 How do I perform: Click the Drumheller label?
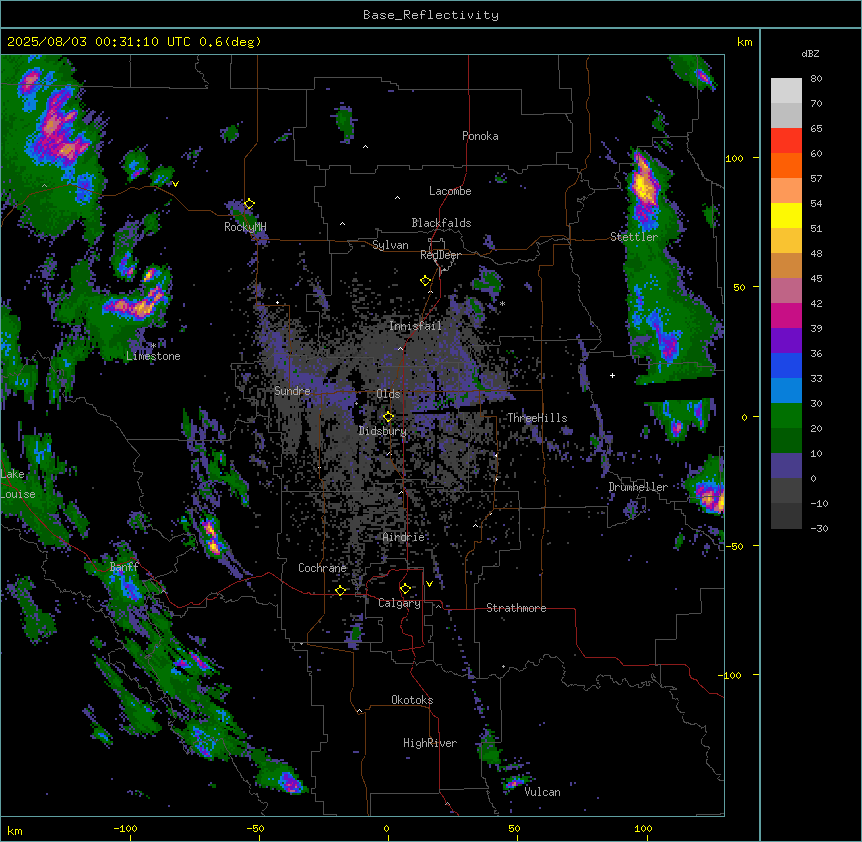click(x=638, y=487)
